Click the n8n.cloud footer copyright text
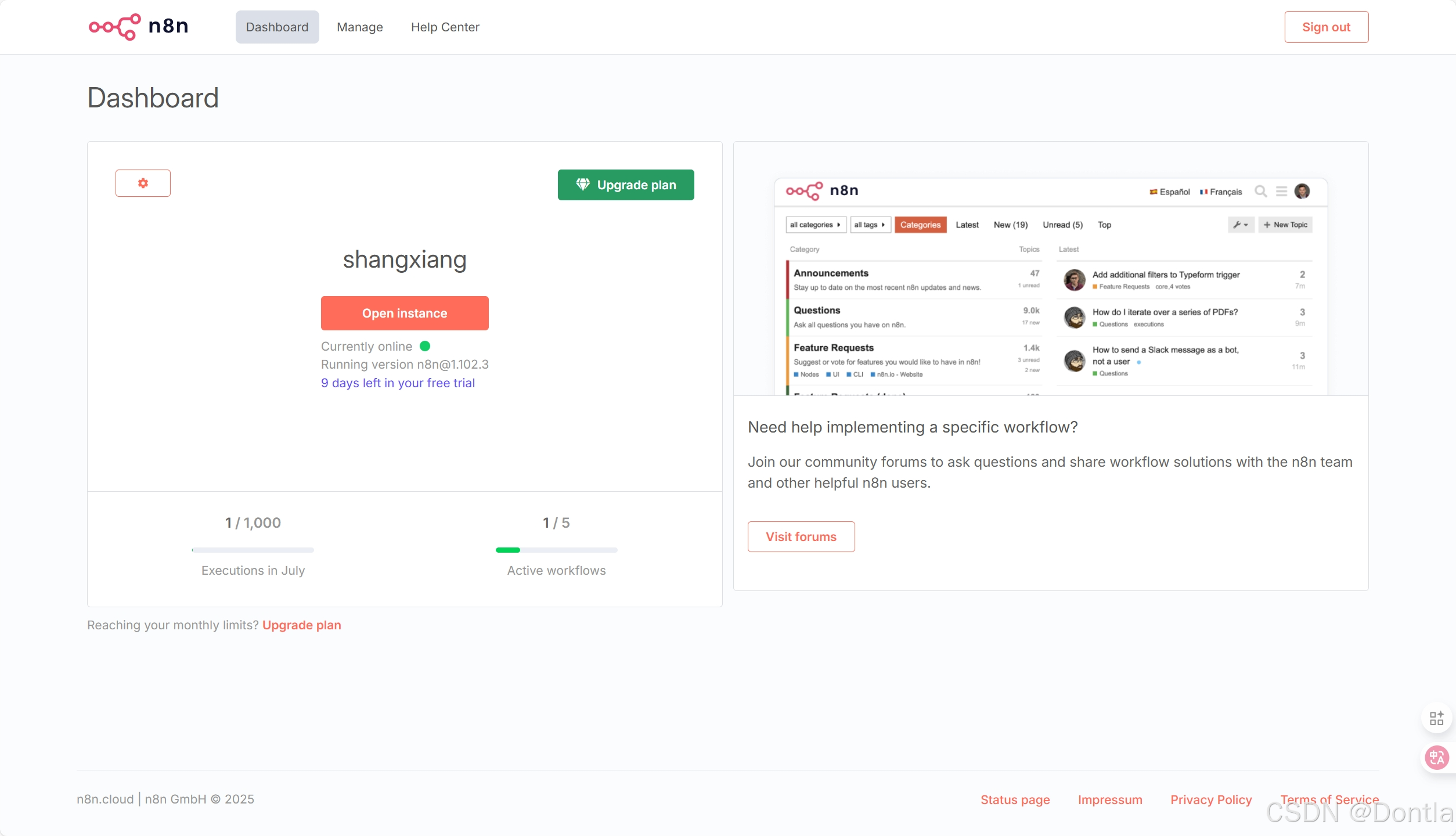Image resolution: width=1456 pixels, height=836 pixels. [165, 799]
